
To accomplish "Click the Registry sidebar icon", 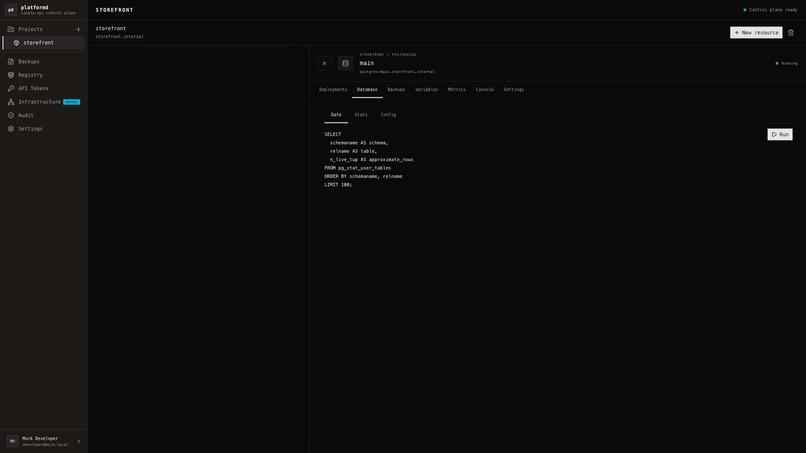I will coord(11,75).
